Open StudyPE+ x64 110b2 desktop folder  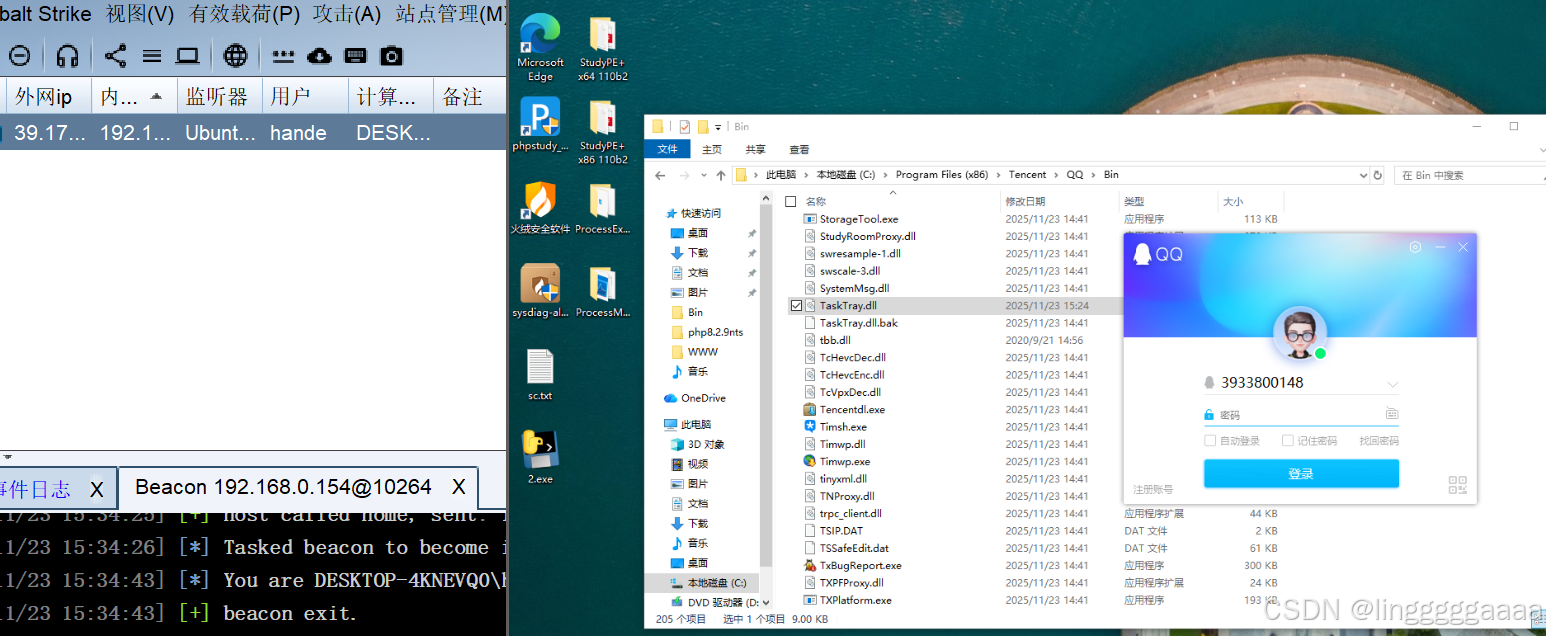[x=602, y=49]
